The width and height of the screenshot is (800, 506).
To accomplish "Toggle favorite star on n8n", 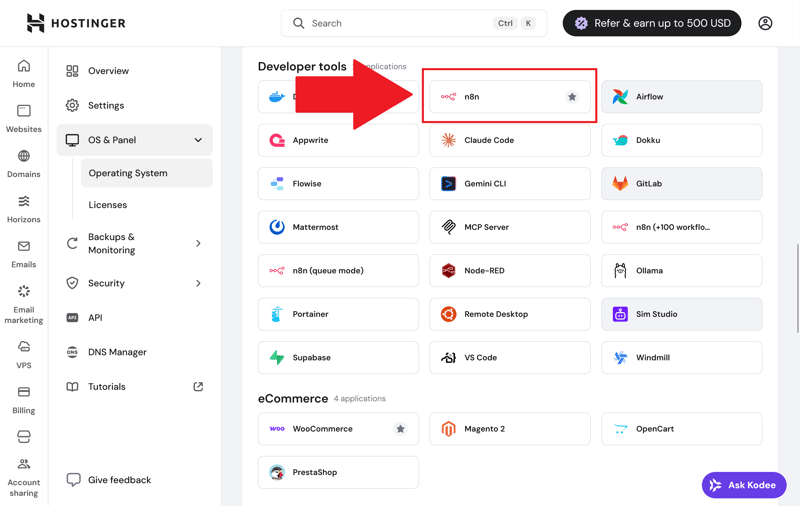I will [x=572, y=97].
